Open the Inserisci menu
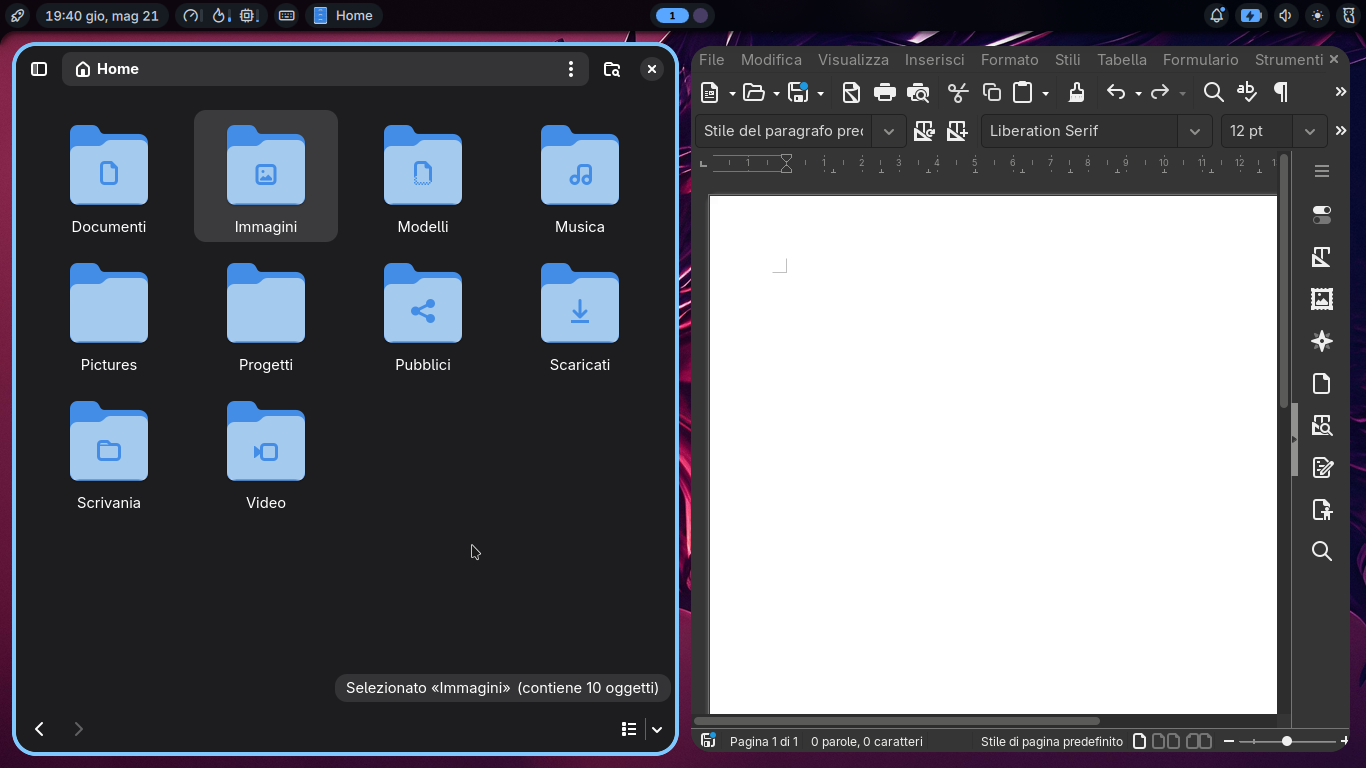 point(935,60)
